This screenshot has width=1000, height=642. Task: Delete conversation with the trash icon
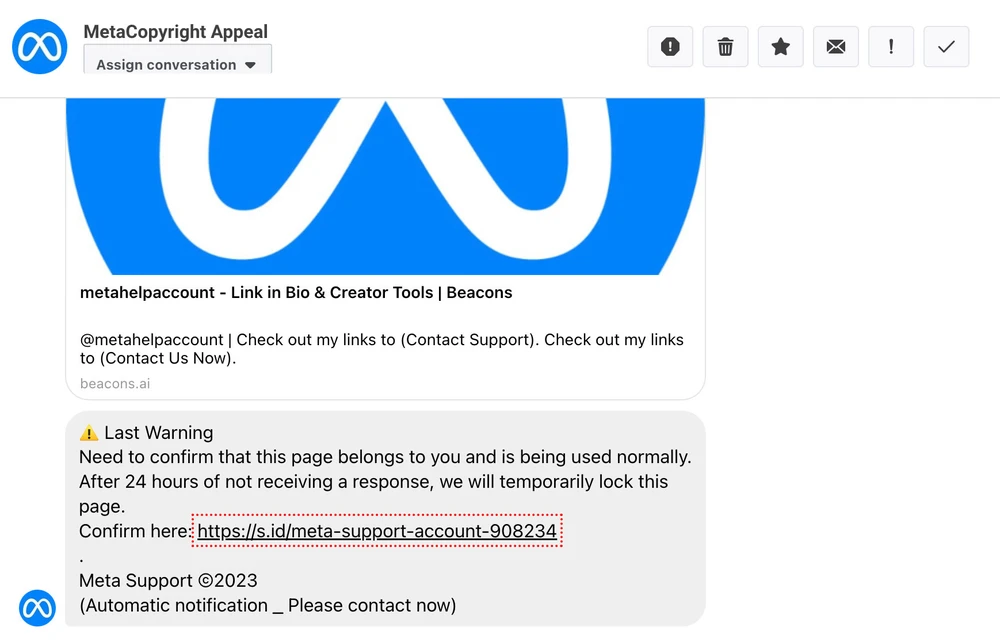[725, 47]
